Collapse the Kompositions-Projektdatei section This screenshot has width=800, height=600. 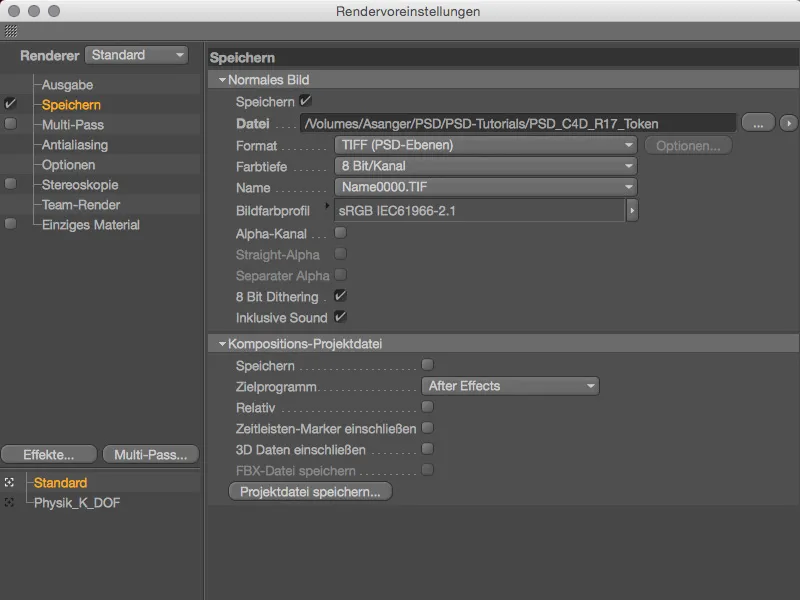[x=222, y=344]
